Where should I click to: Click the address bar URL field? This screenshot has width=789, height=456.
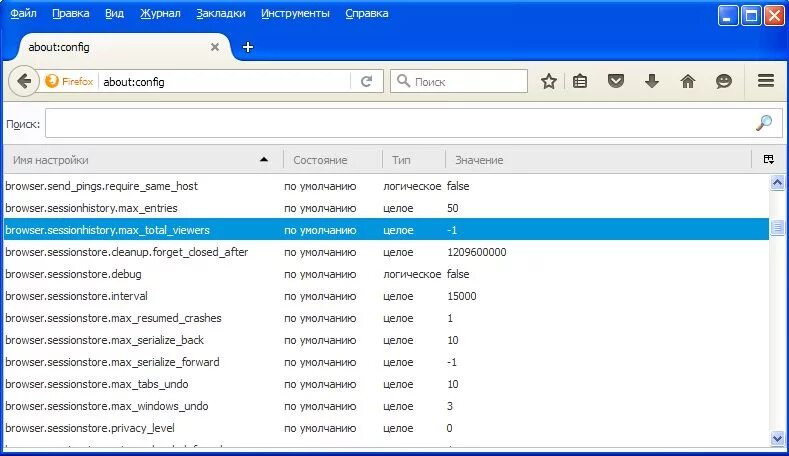click(x=225, y=82)
